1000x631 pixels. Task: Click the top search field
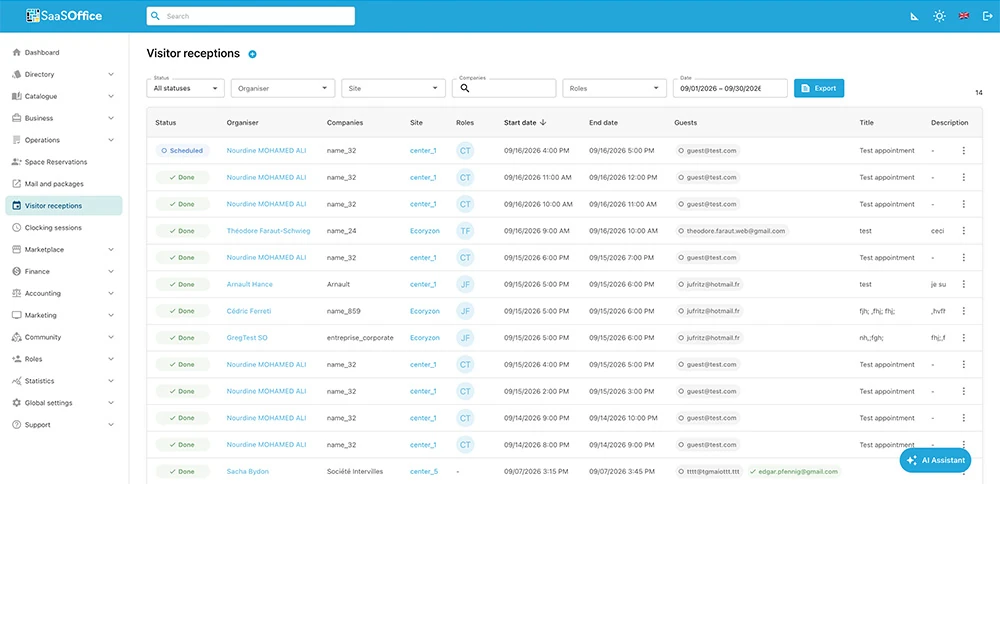[251, 16]
